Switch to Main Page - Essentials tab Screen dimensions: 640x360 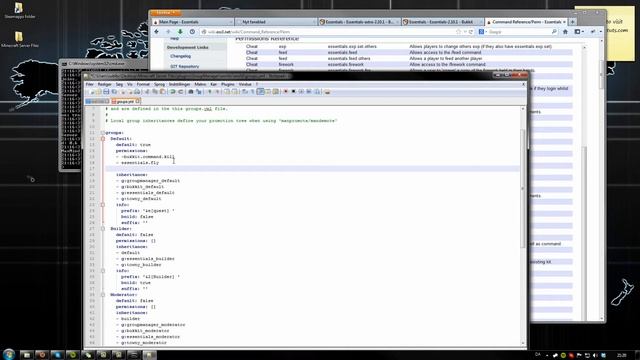(x=192, y=22)
